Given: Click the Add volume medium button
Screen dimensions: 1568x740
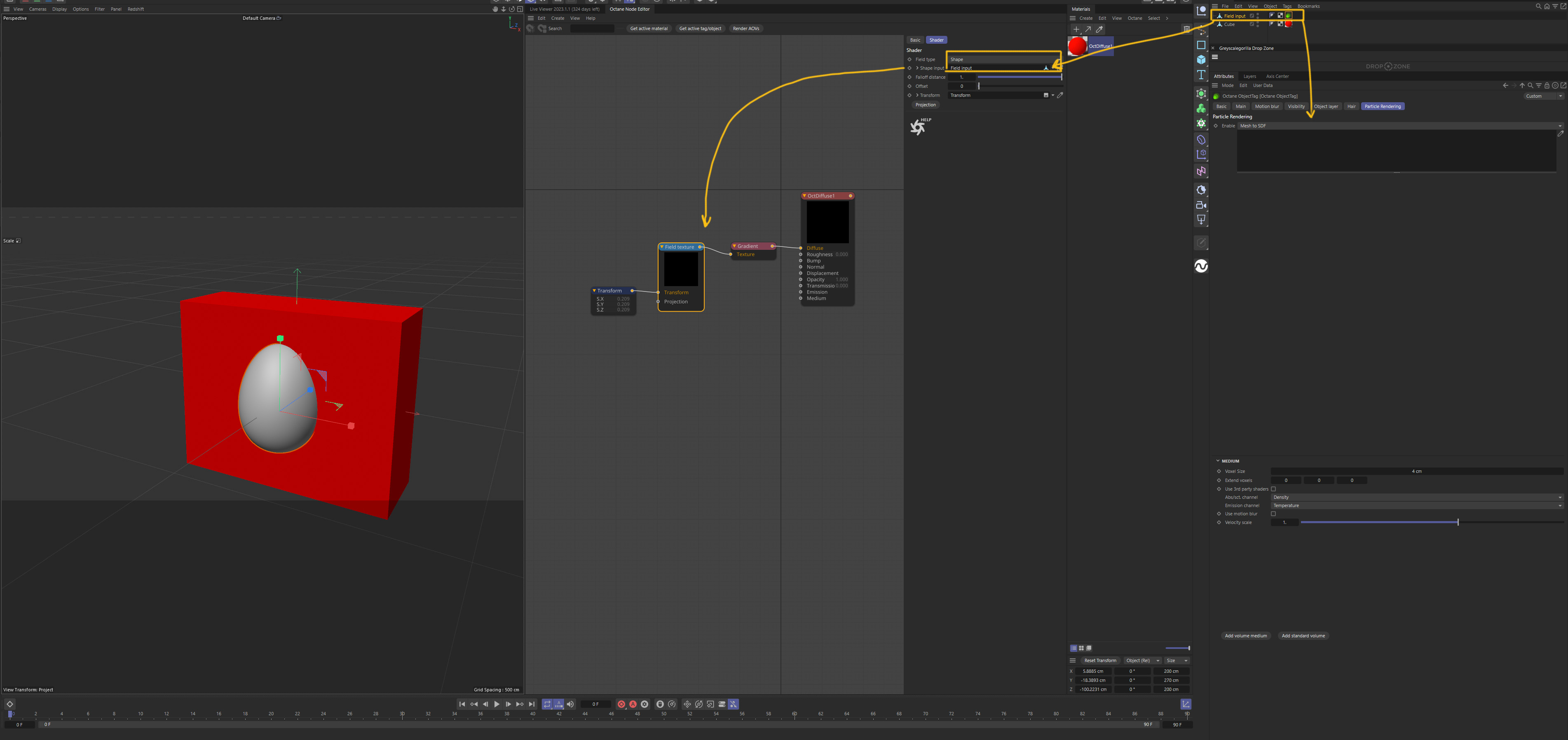Looking at the screenshot, I should (1245, 636).
